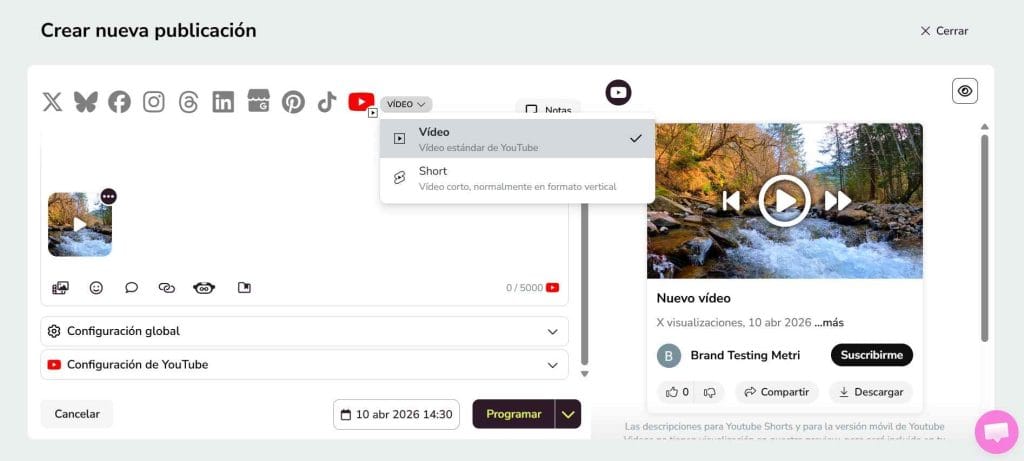This screenshot has height=461, width=1024.
Task: Click the Suscribirme button
Action: [x=872, y=355]
